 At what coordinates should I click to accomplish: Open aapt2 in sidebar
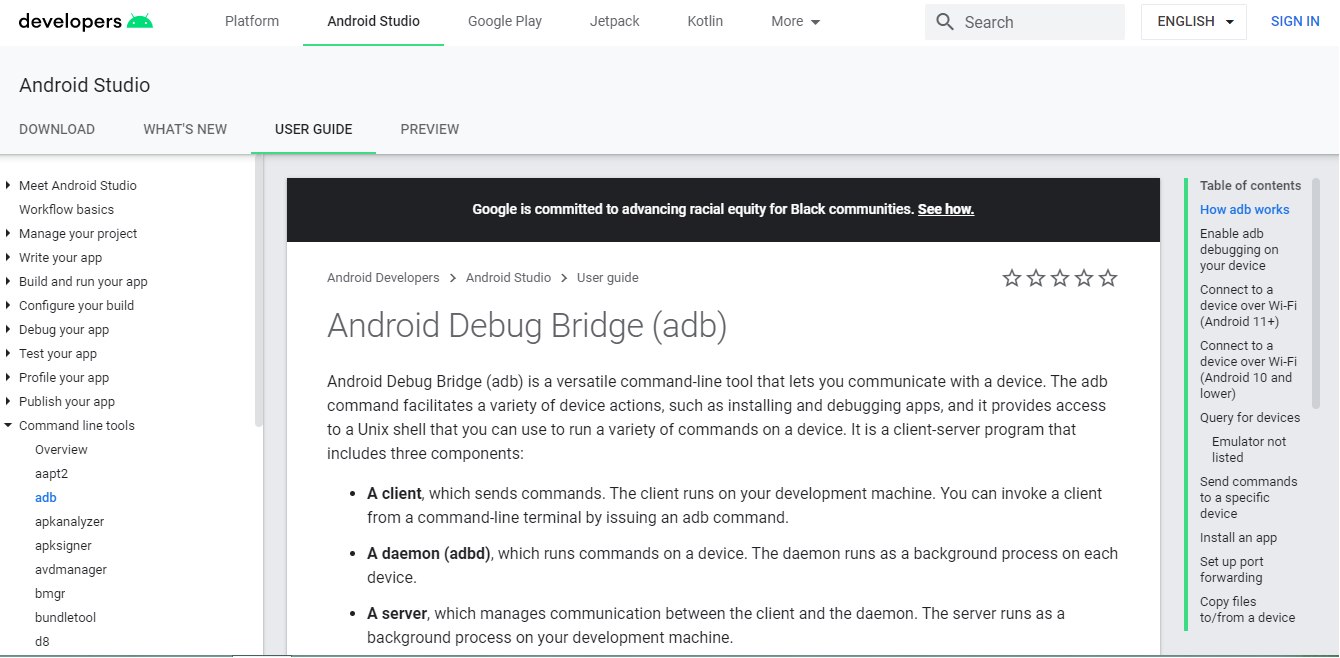[x=51, y=473]
